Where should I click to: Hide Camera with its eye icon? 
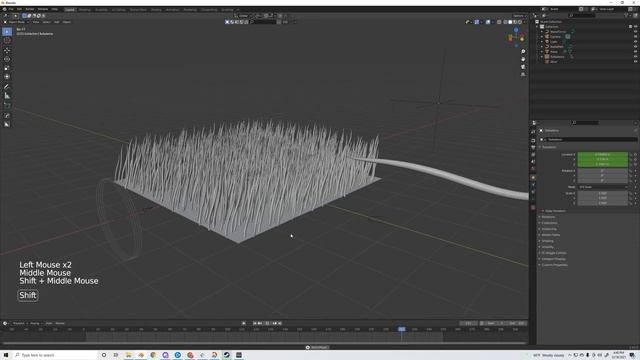click(635, 37)
